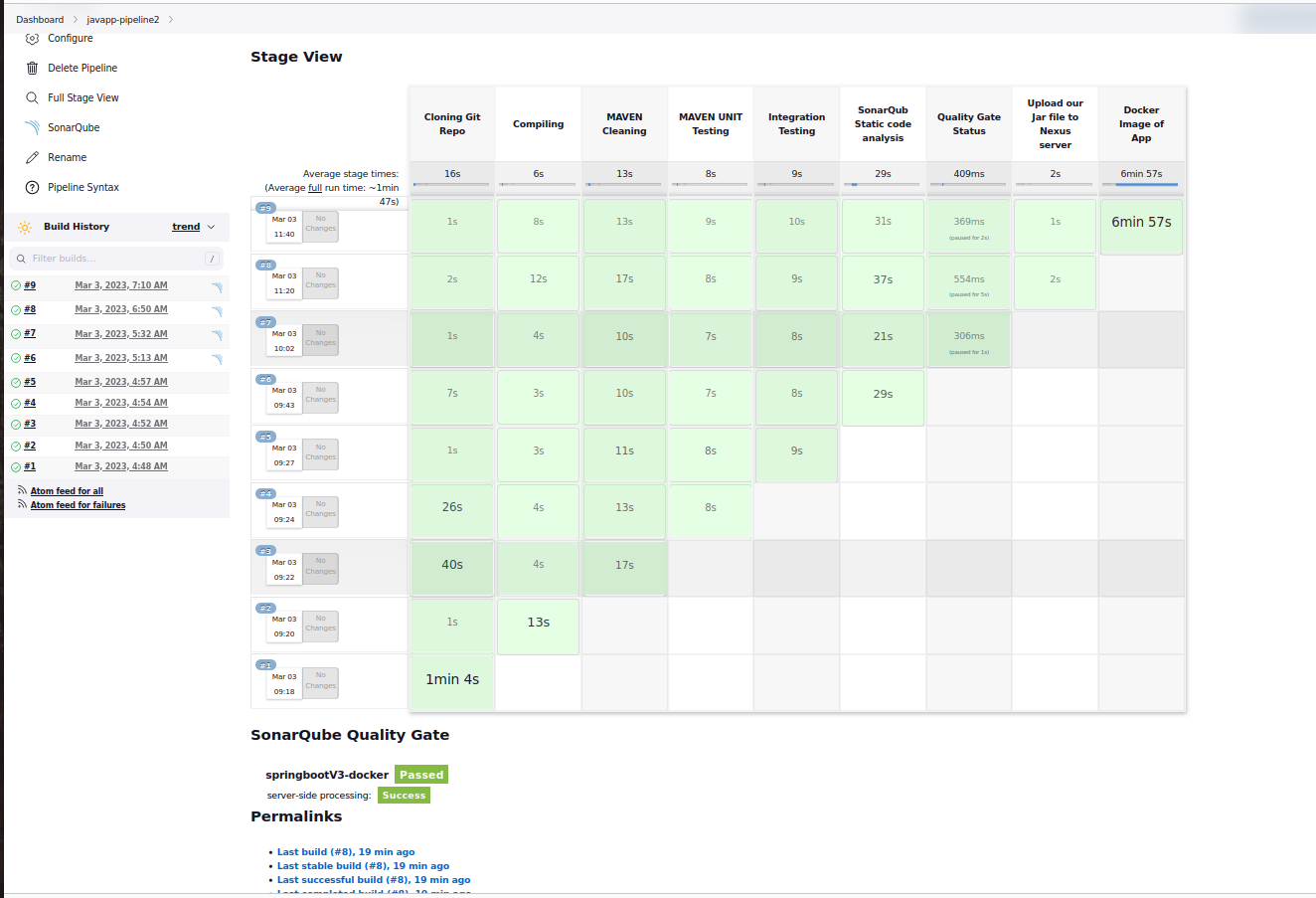Click success status icon for build #2
This screenshot has height=898, width=1316.
[16, 446]
